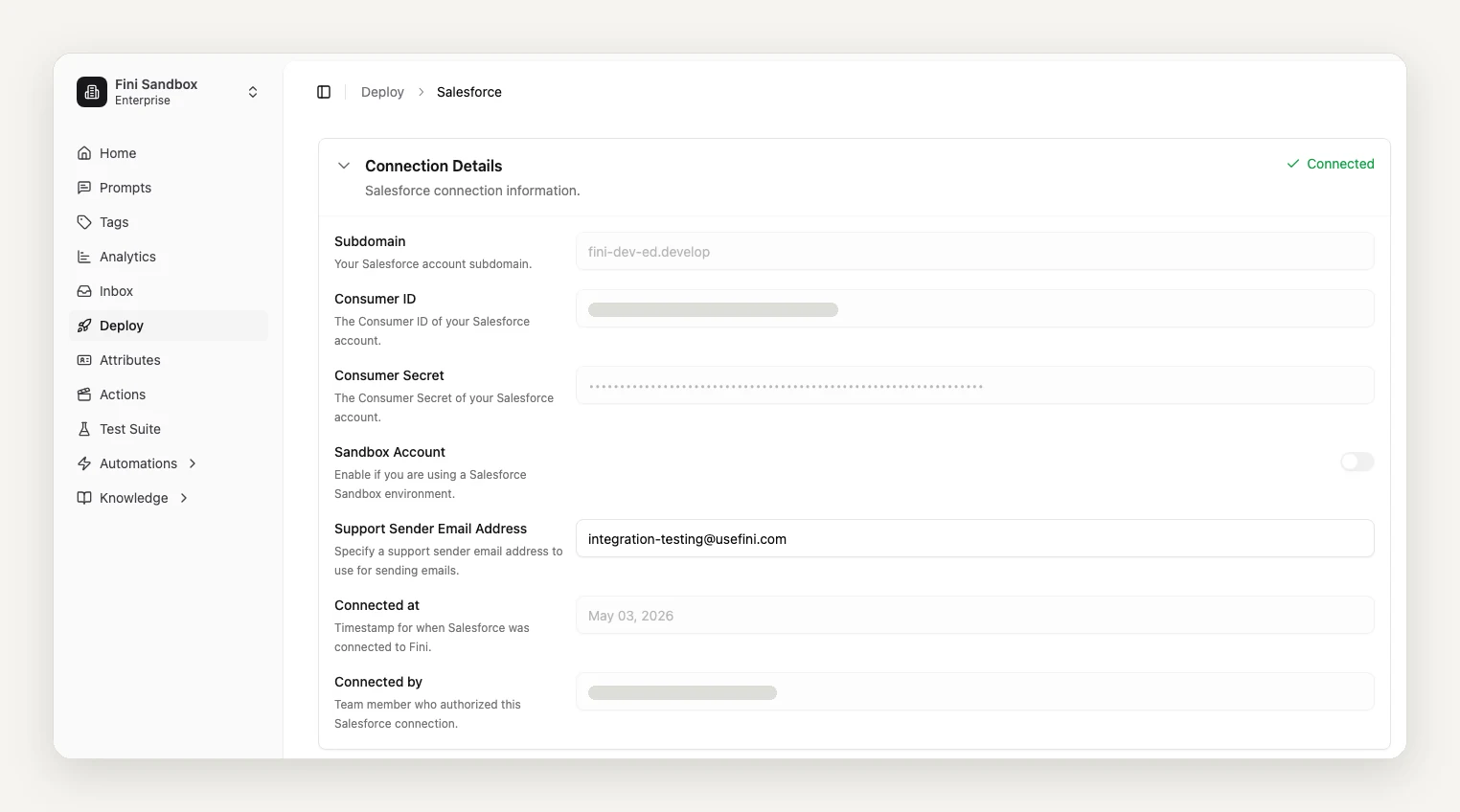Toggle the sidebar panel icon
The width and height of the screenshot is (1460, 812).
324,92
